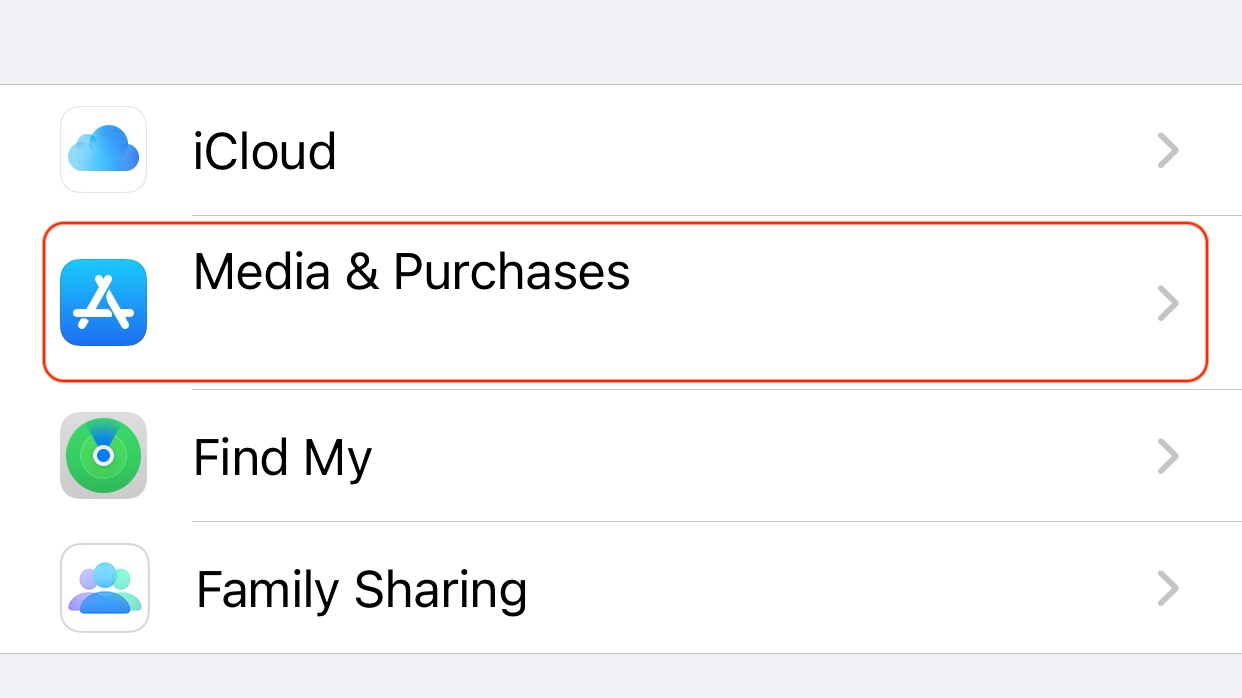Tap the iCloud cloud icon
This screenshot has height=698, width=1242.
(x=103, y=150)
